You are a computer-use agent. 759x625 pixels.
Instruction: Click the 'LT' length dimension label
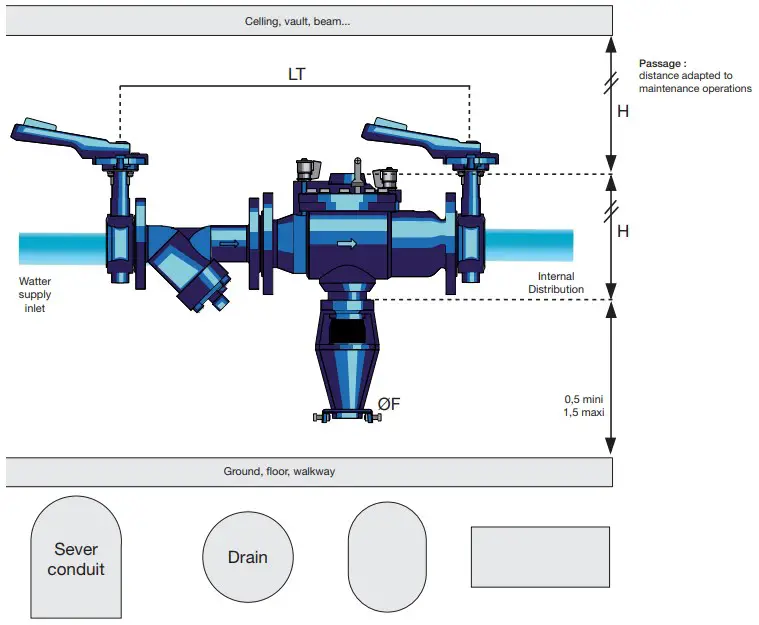point(296,74)
